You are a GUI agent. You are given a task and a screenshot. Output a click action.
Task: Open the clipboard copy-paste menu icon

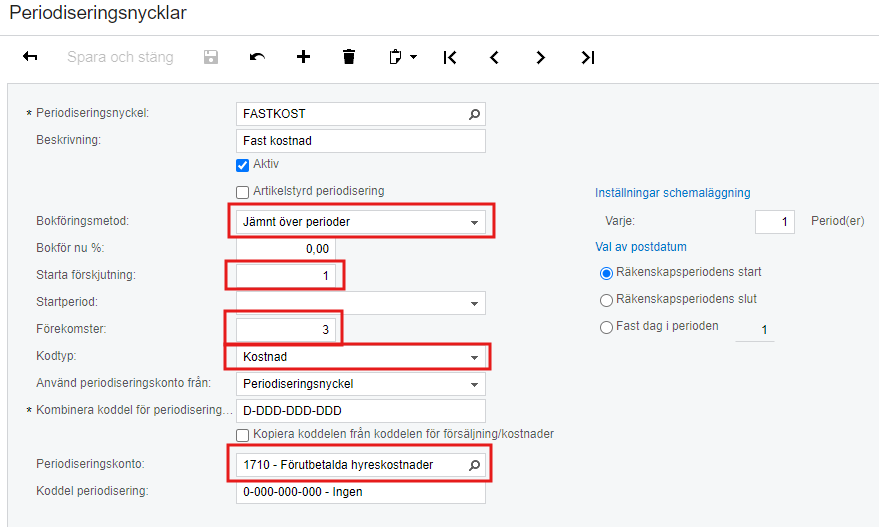coord(403,57)
